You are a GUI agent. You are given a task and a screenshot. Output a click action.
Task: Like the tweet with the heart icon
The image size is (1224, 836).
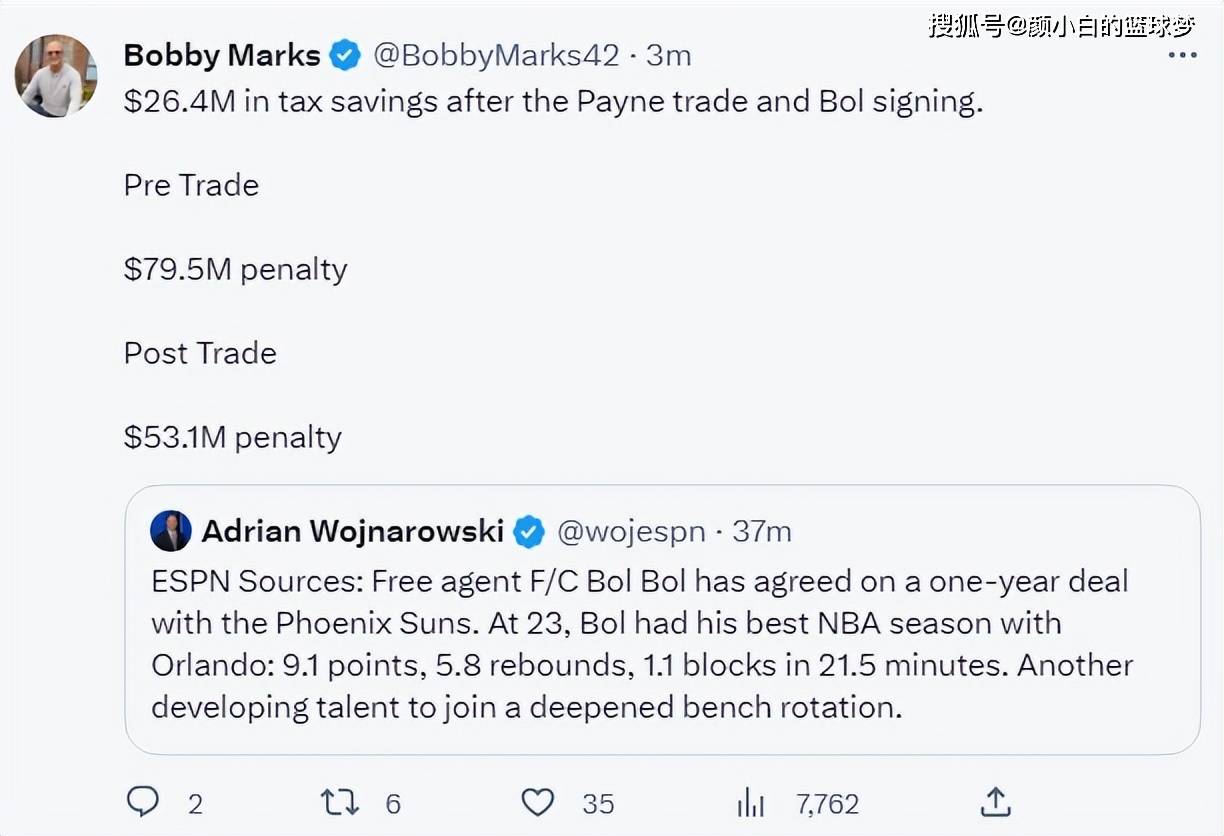point(538,802)
